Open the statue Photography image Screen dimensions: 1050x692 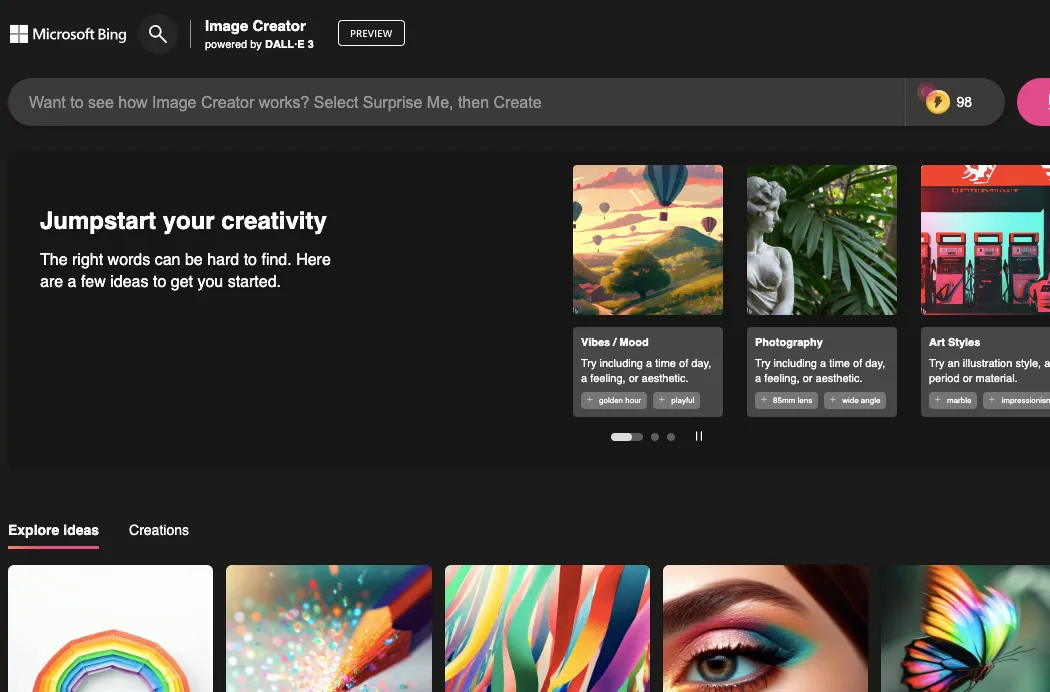coord(821,240)
